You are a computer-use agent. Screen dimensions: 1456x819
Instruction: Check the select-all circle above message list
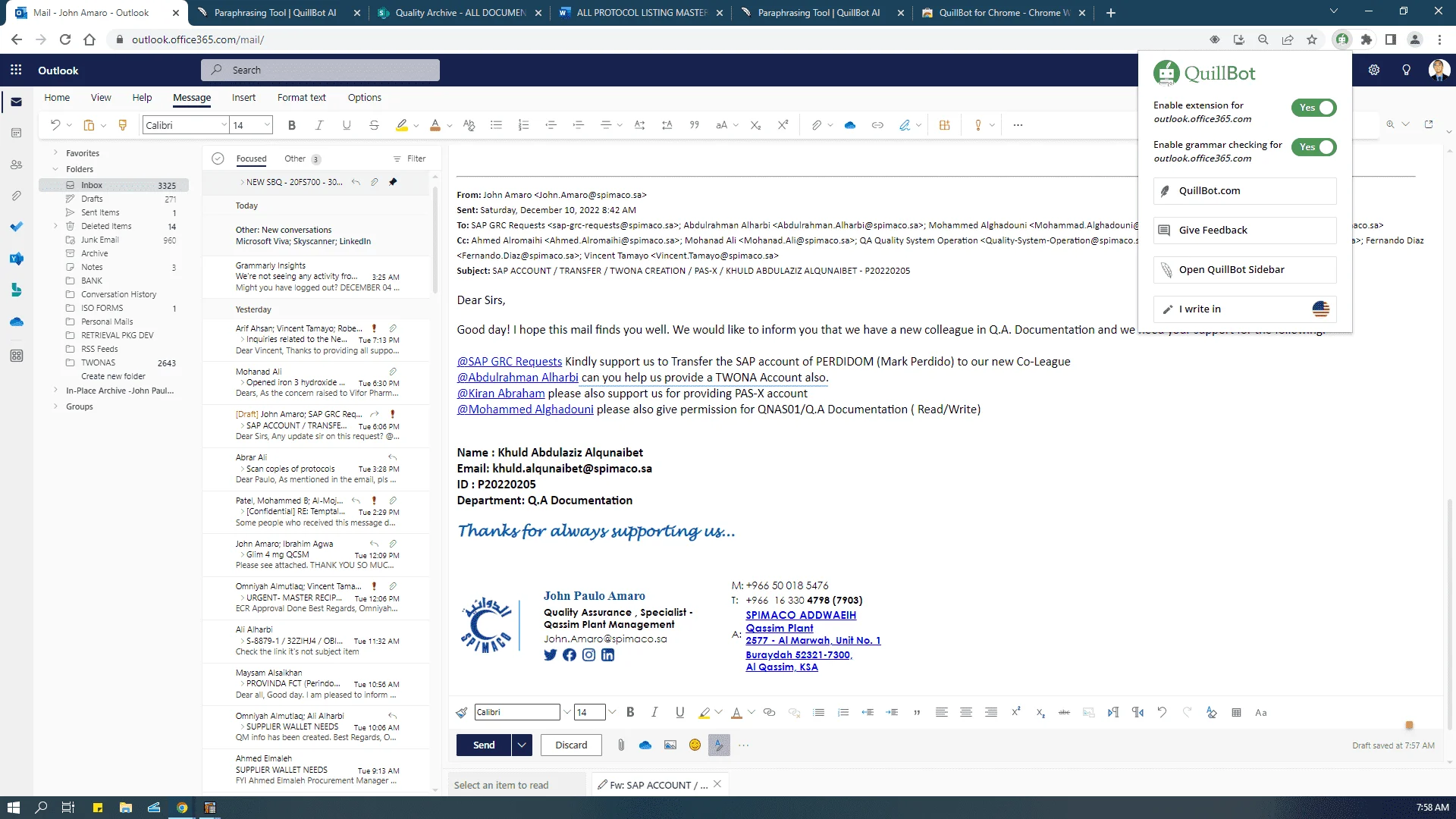tap(218, 158)
